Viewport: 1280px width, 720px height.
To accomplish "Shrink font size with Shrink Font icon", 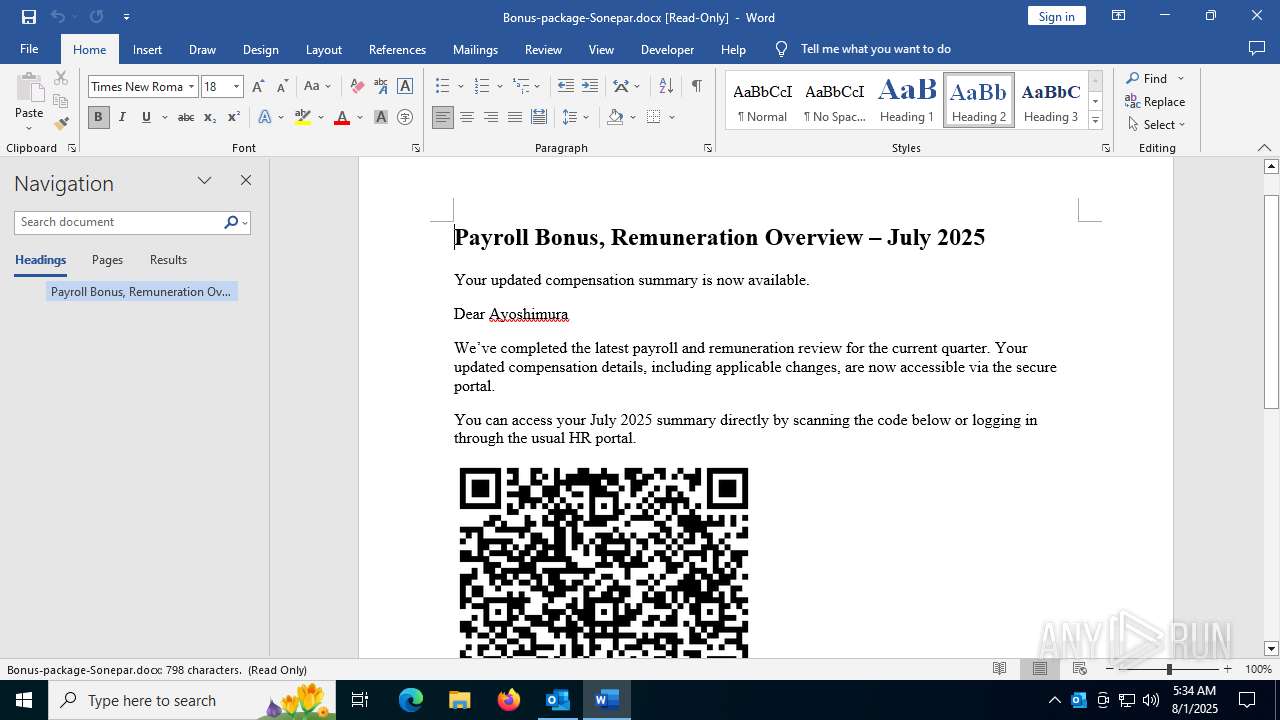I will pyautogui.click(x=282, y=86).
